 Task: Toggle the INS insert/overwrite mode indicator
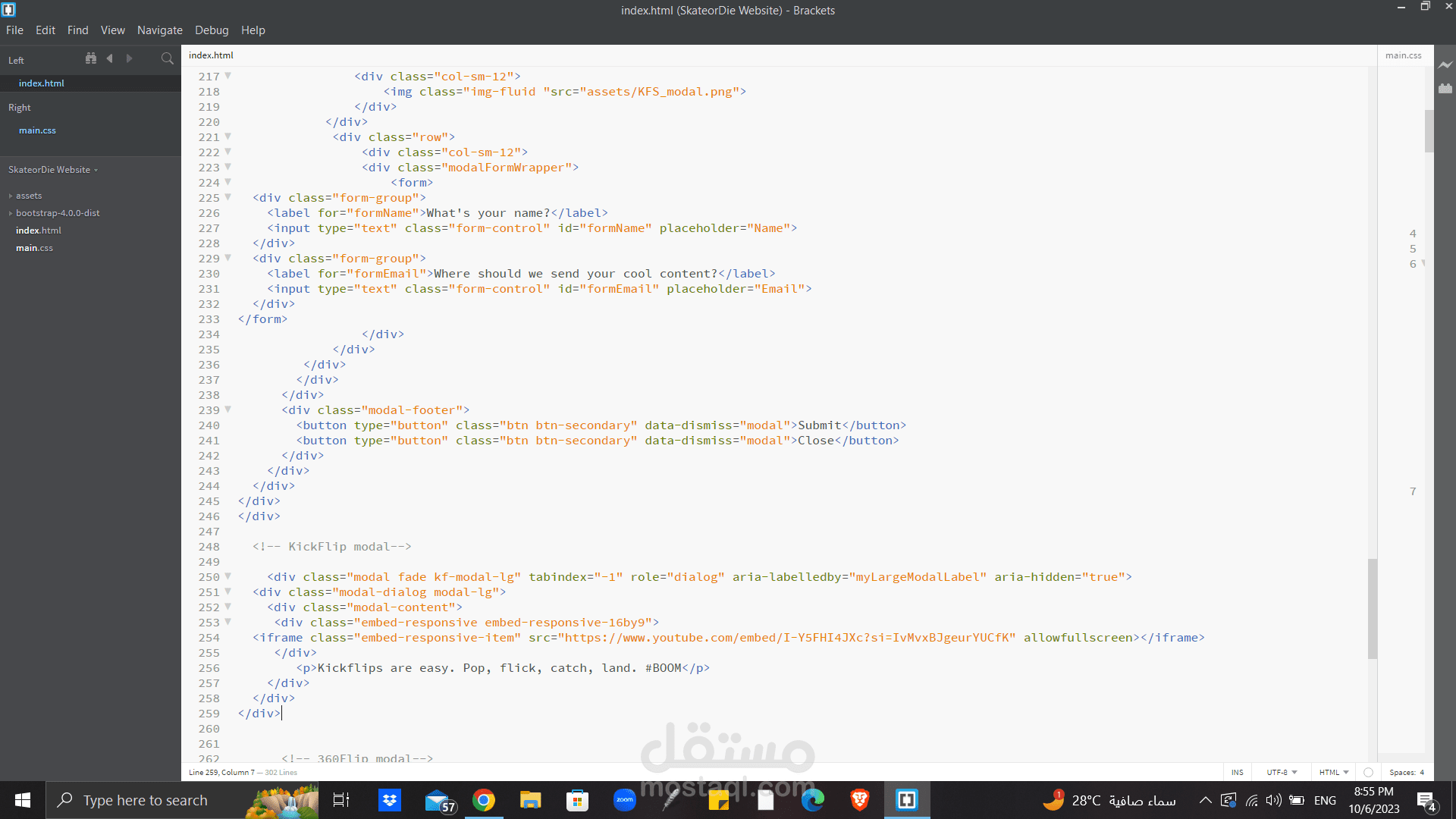click(1237, 772)
